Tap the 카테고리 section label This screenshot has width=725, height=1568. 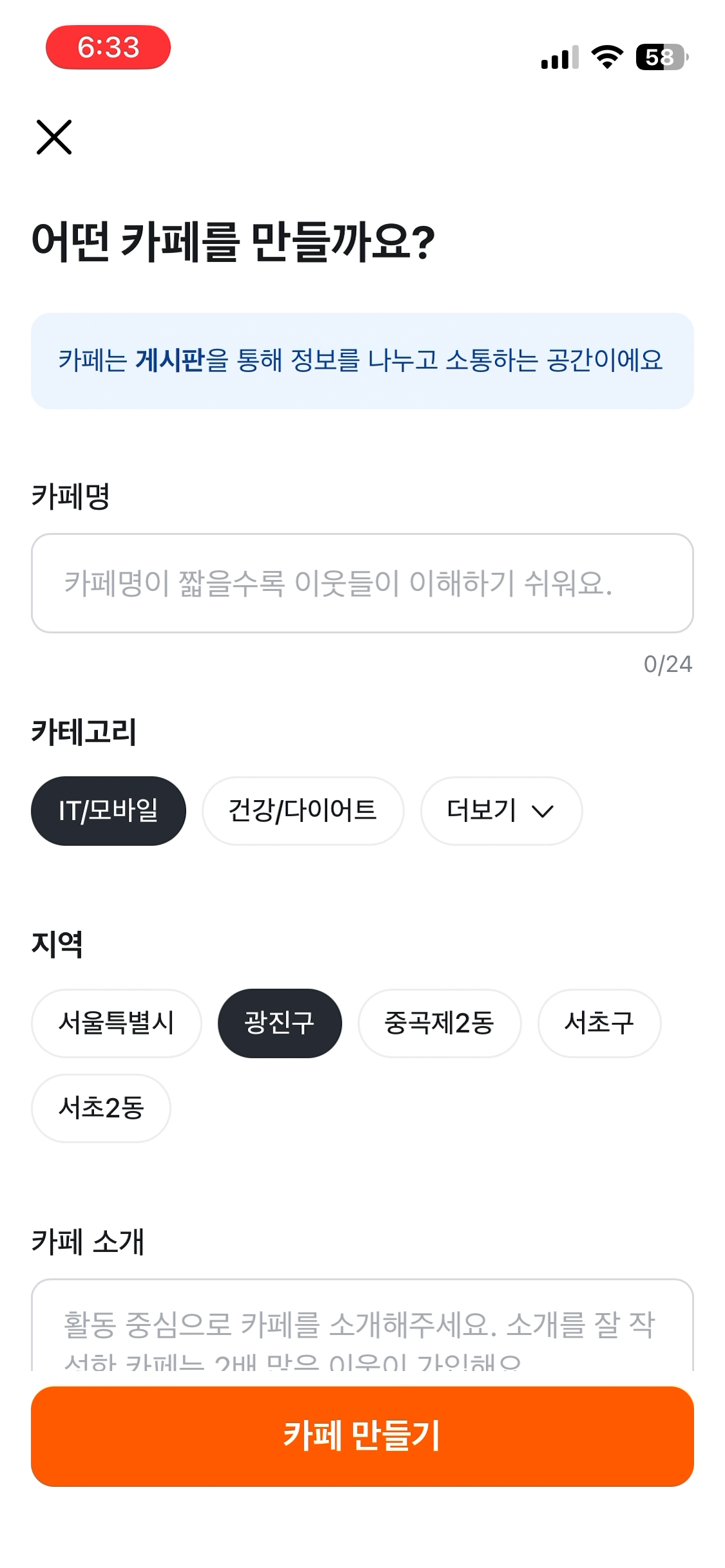click(x=84, y=732)
